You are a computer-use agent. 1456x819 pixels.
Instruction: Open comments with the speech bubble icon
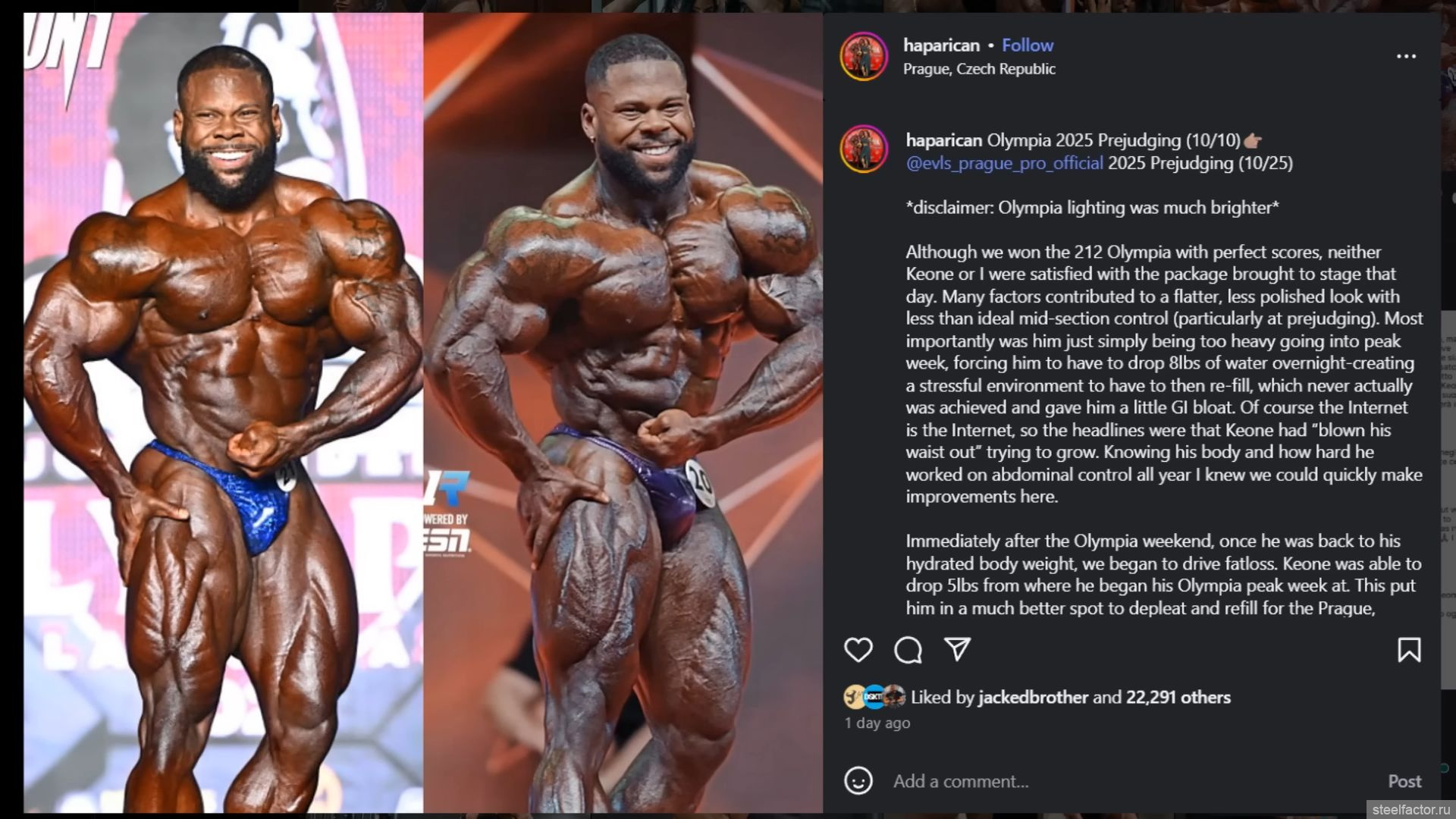click(x=908, y=650)
